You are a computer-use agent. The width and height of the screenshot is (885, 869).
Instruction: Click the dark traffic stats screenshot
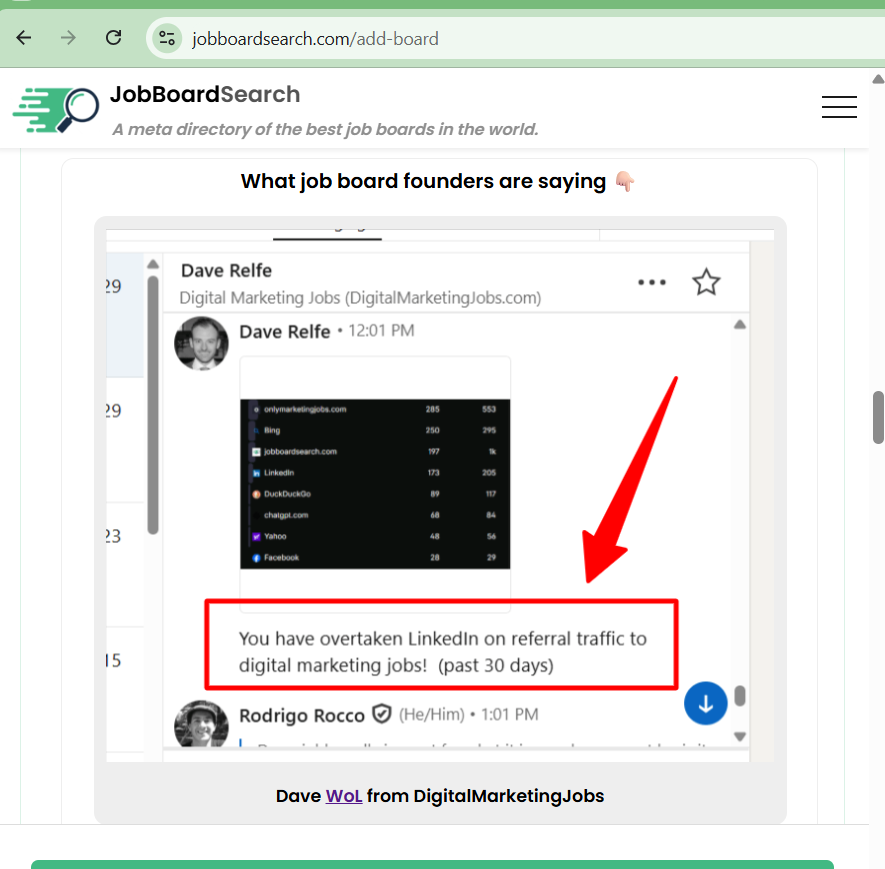[375, 484]
